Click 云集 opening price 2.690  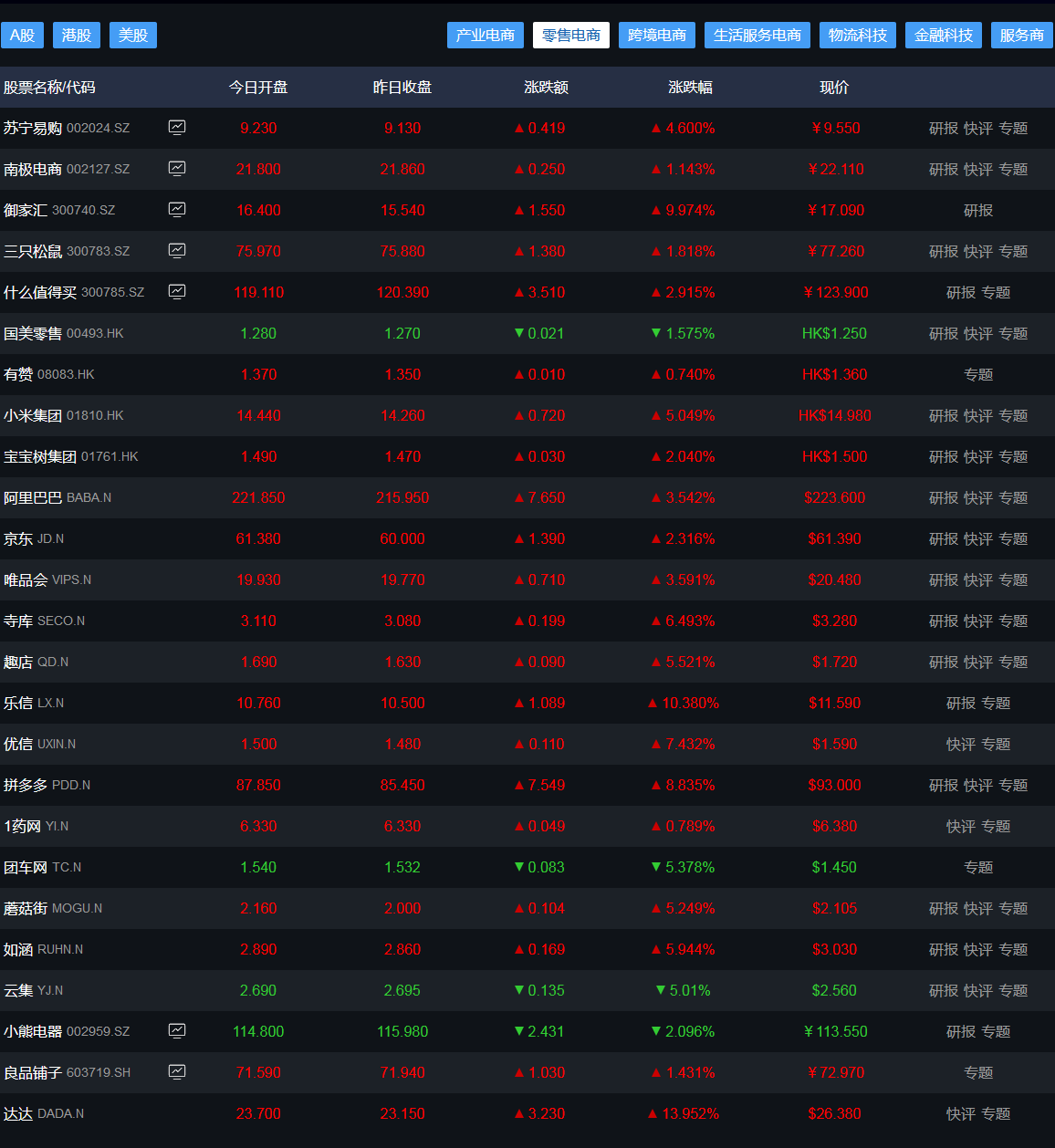tap(258, 991)
